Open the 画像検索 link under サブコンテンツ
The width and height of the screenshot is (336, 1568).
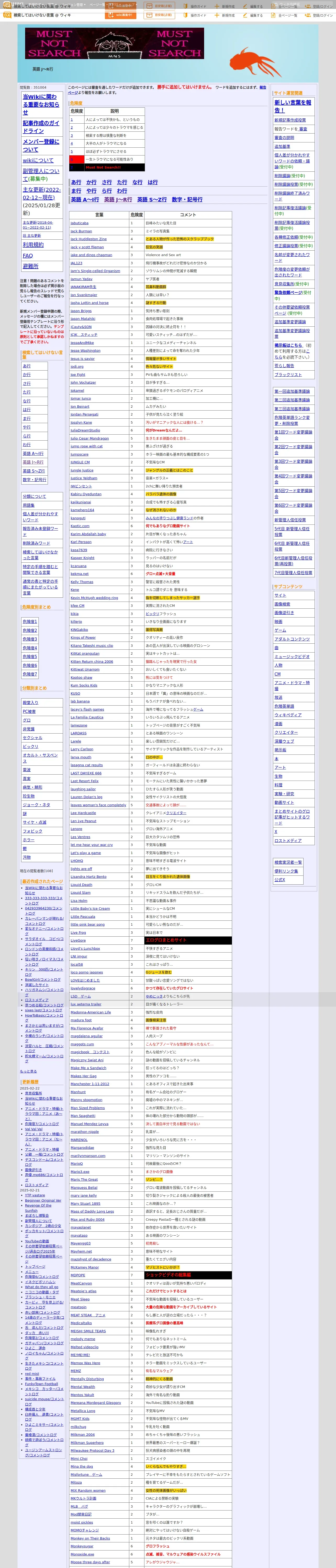(282, 604)
